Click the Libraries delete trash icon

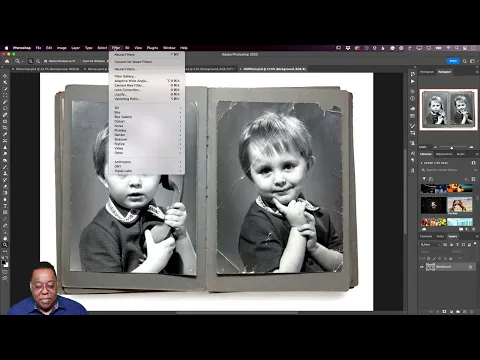[x=474, y=229]
